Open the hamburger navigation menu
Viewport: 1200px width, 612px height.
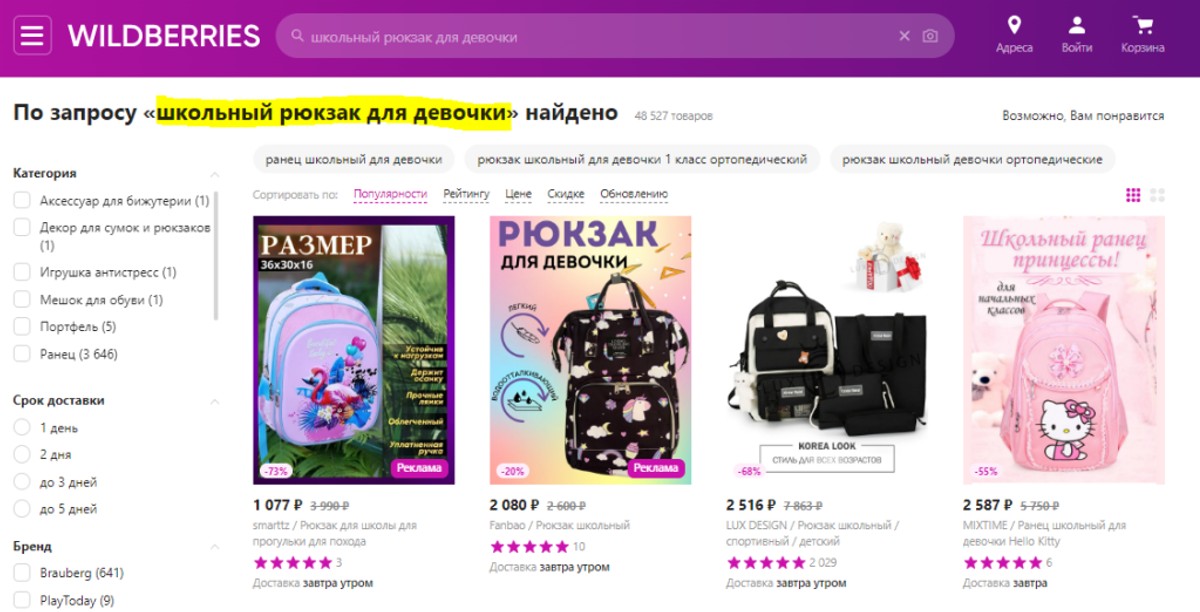32,36
